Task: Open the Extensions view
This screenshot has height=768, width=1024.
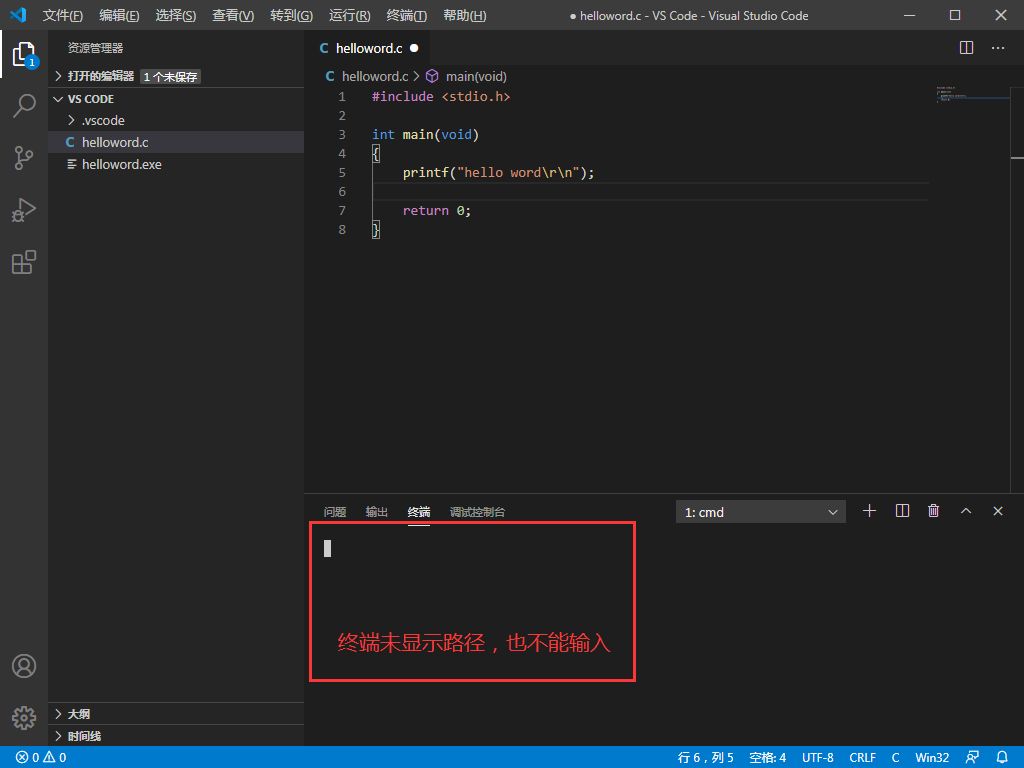Action: (x=24, y=262)
